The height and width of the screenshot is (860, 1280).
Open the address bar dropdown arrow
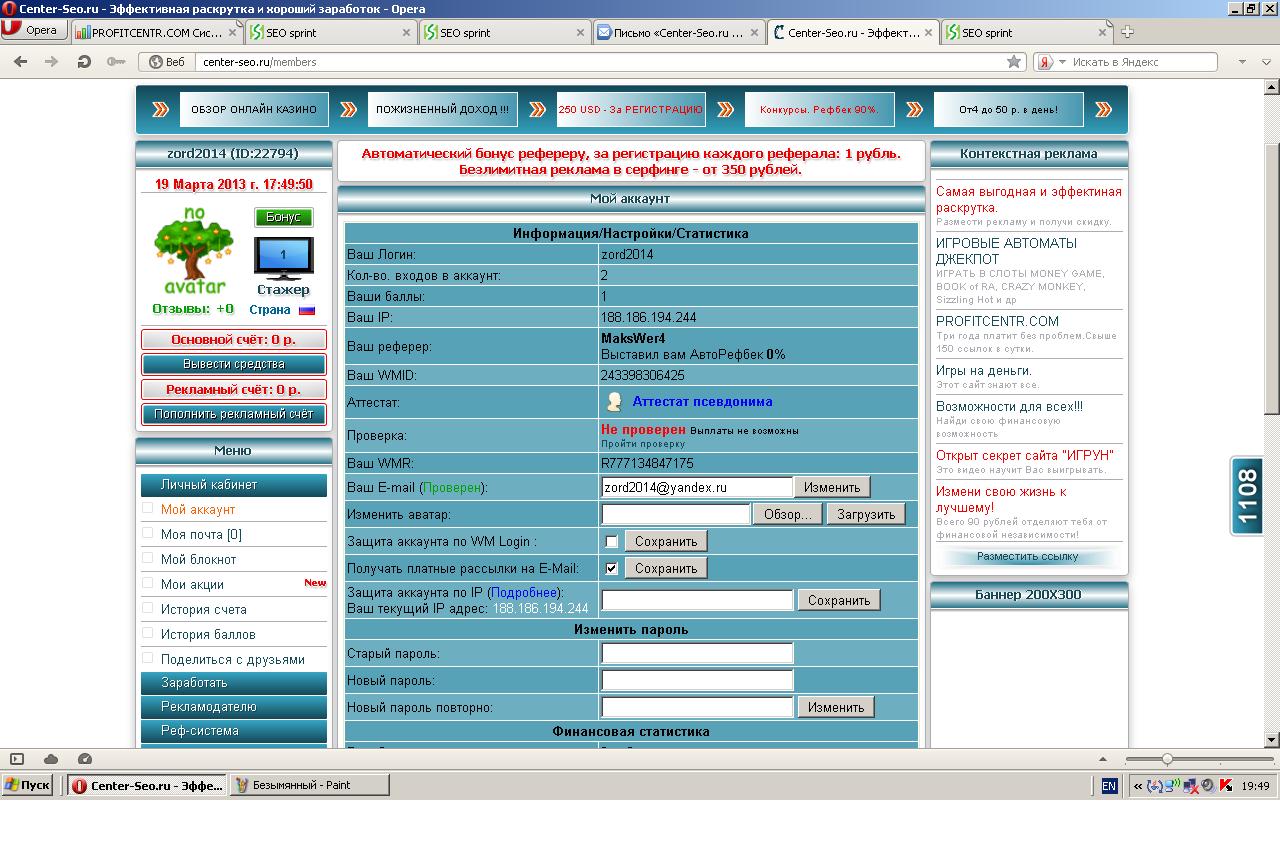(1242, 62)
